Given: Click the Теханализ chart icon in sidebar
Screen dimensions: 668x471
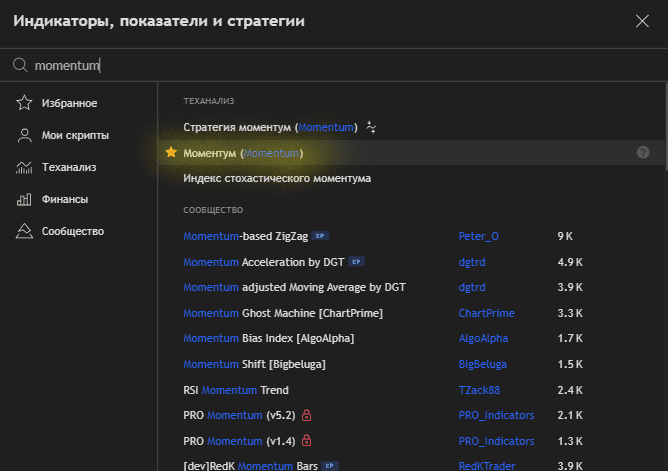Looking at the screenshot, I should (24, 167).
